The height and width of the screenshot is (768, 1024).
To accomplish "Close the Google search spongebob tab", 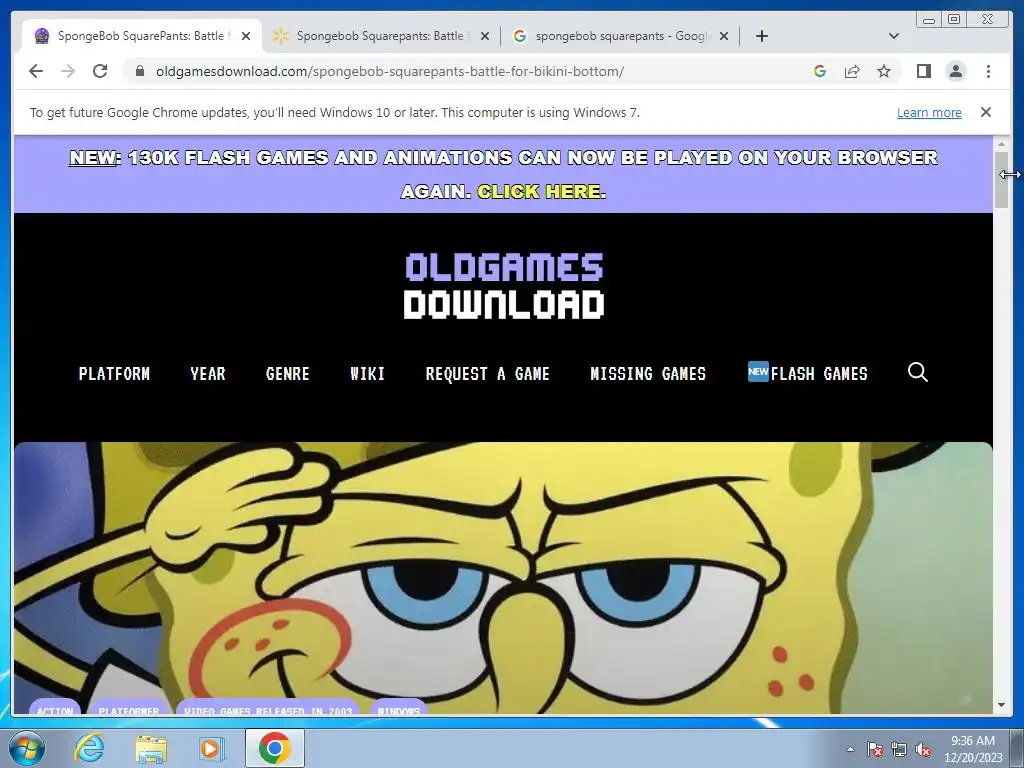I will [x=724, y=36].
